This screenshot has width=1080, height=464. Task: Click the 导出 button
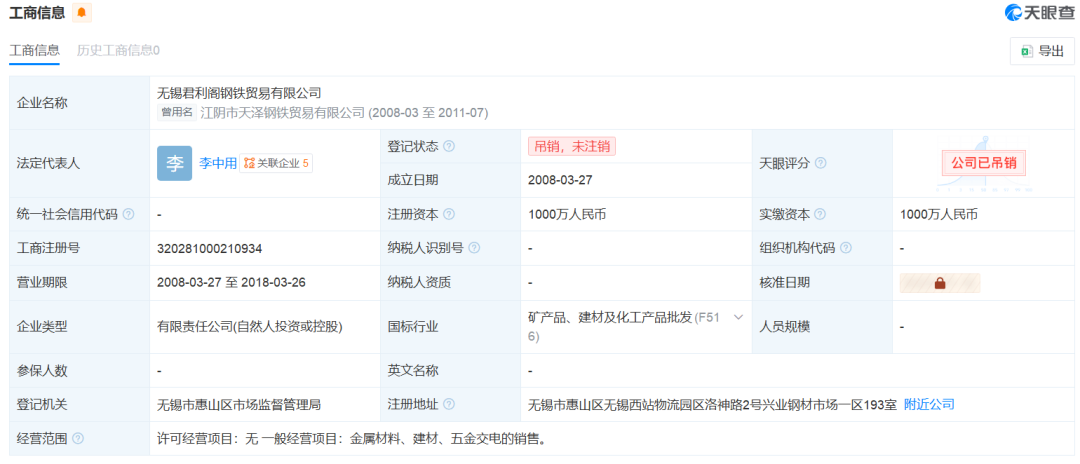1042,51
